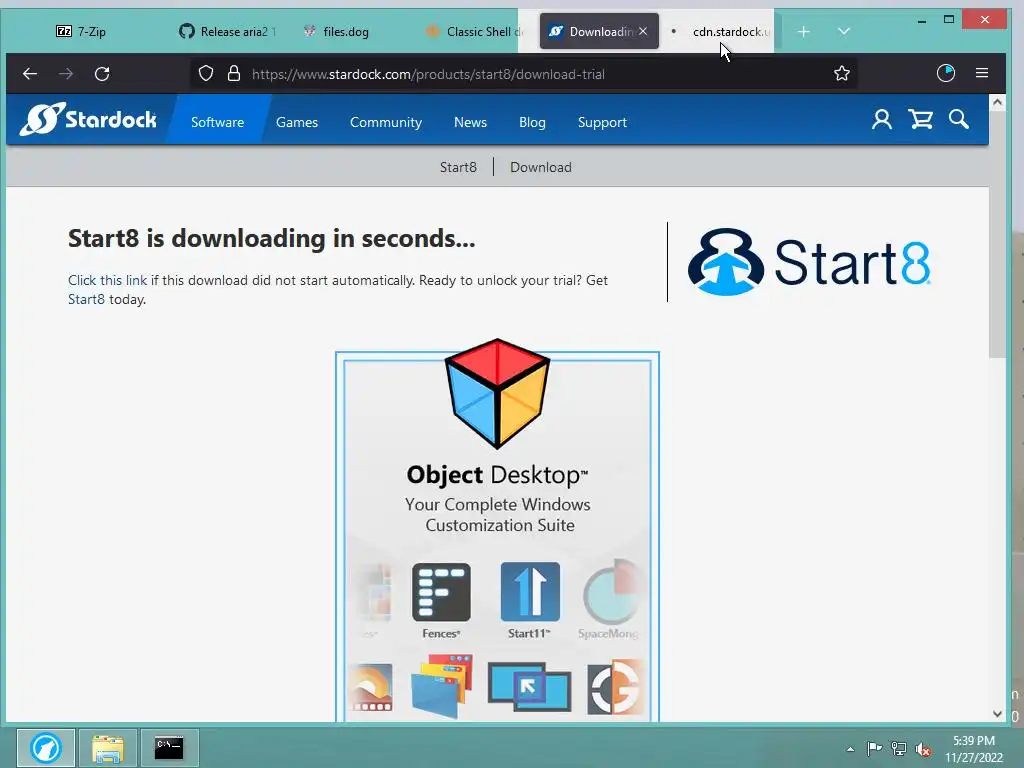
Task: Open a new tab with the plus button
Action: tap(804, 31)
